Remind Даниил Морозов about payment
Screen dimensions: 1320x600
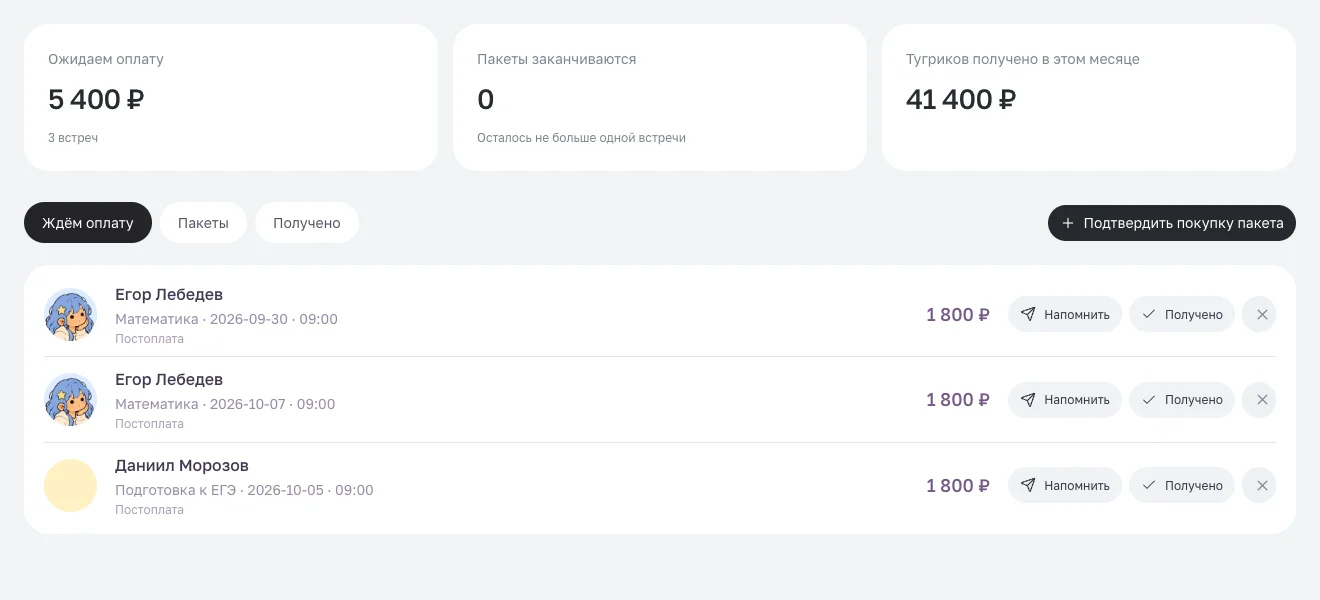pyautogui.click(x=1065, y=485)
